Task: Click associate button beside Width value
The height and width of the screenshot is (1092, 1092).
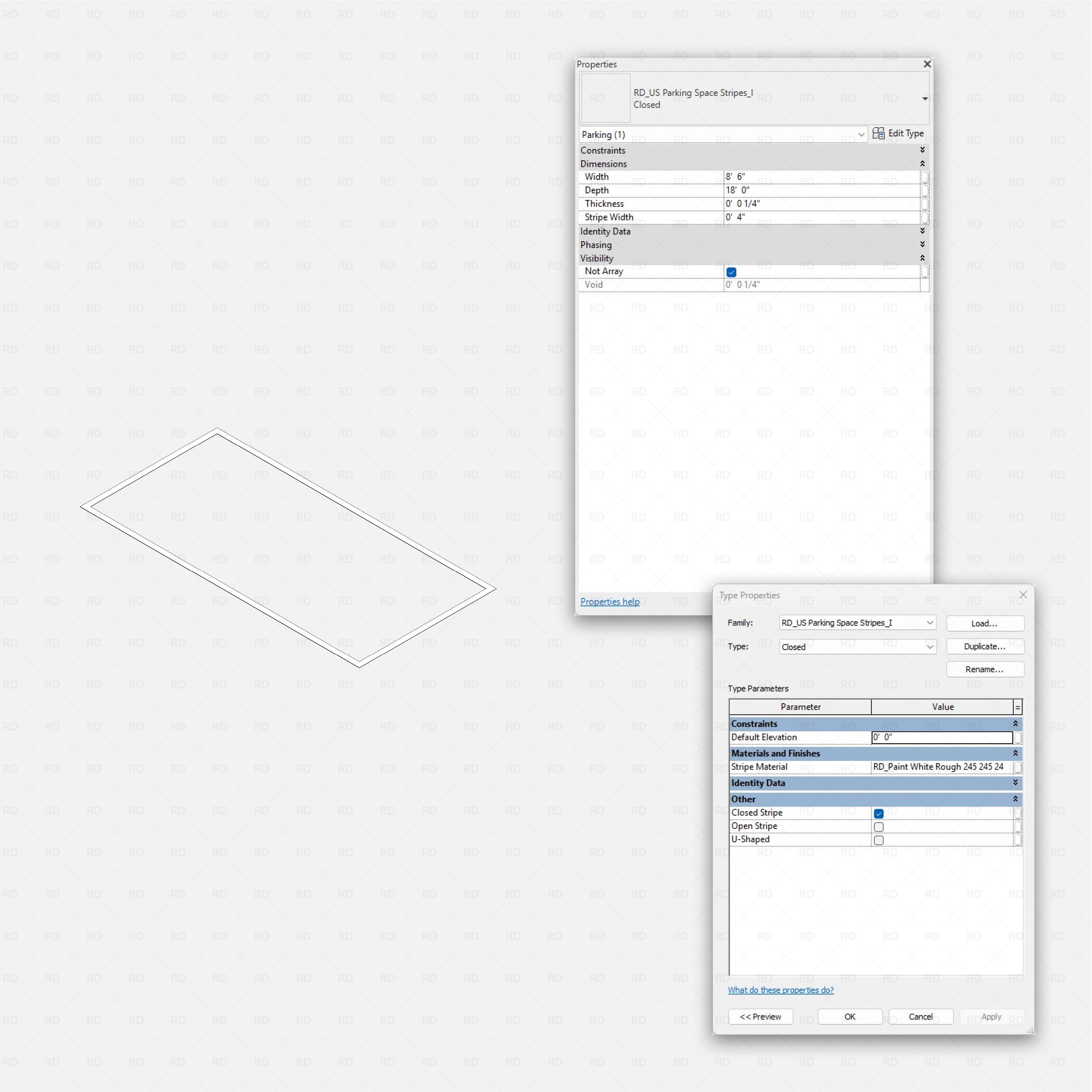Action: [x=925, y=177]
